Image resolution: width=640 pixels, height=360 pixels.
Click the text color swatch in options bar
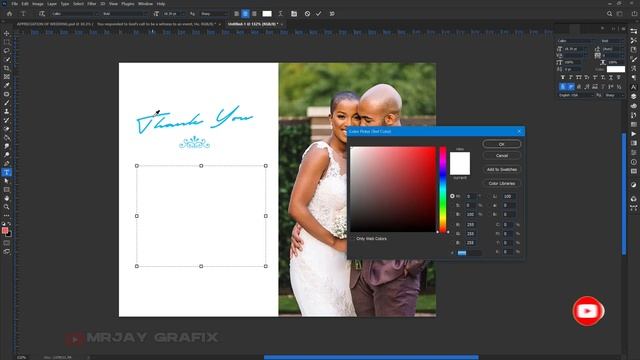coord(267,13)
